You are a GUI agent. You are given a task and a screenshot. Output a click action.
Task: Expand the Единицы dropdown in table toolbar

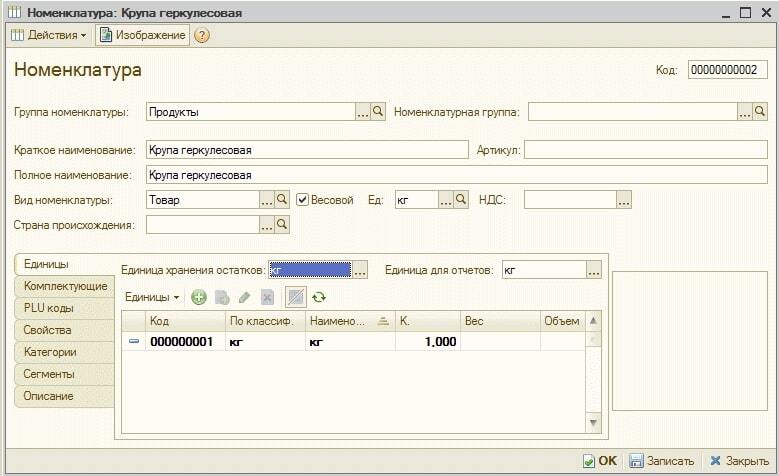(152, 297)
